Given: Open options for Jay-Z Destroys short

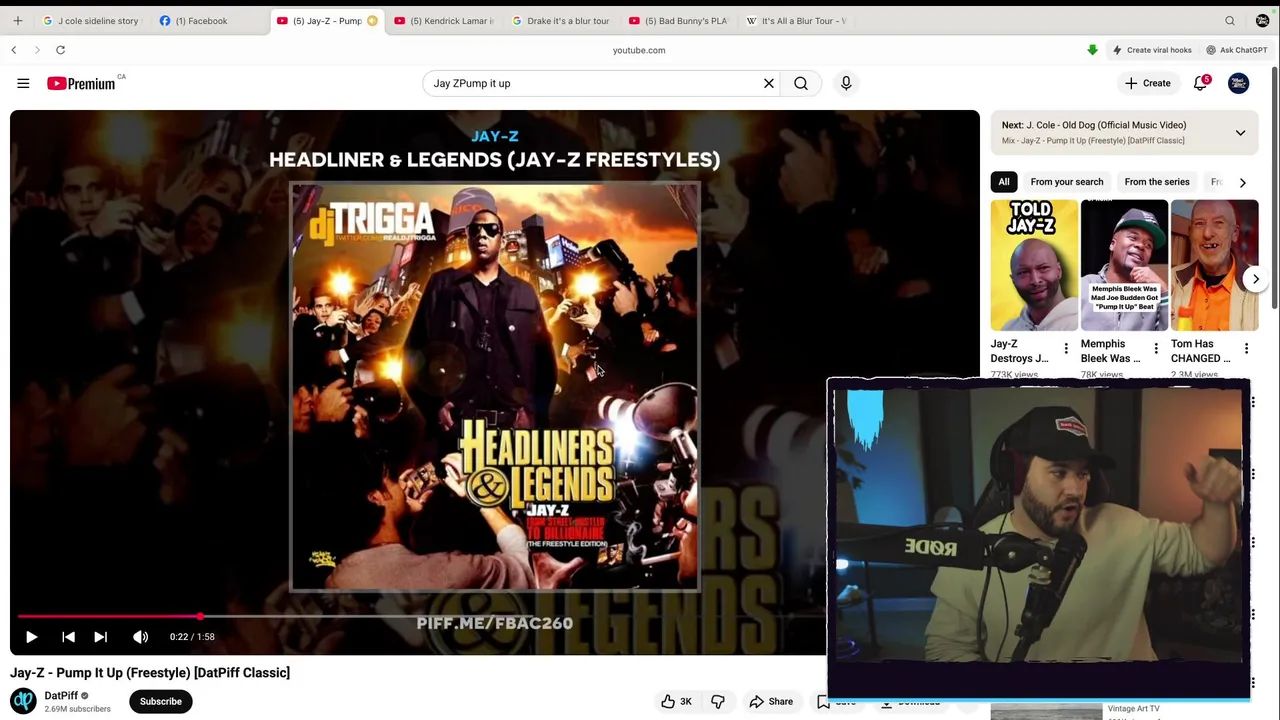Looking at the screenshot, I should (x=1066, y=349).
